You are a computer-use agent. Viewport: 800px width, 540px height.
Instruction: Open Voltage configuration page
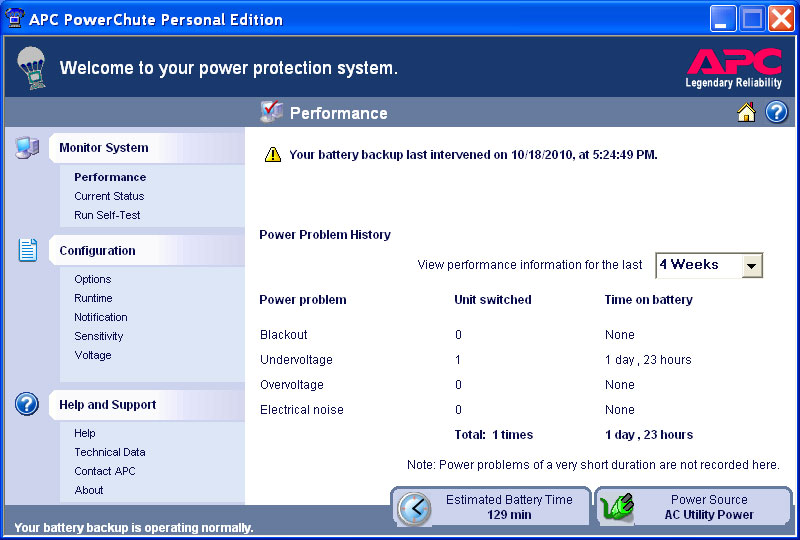pyautogui.click(x=93, y=355)
